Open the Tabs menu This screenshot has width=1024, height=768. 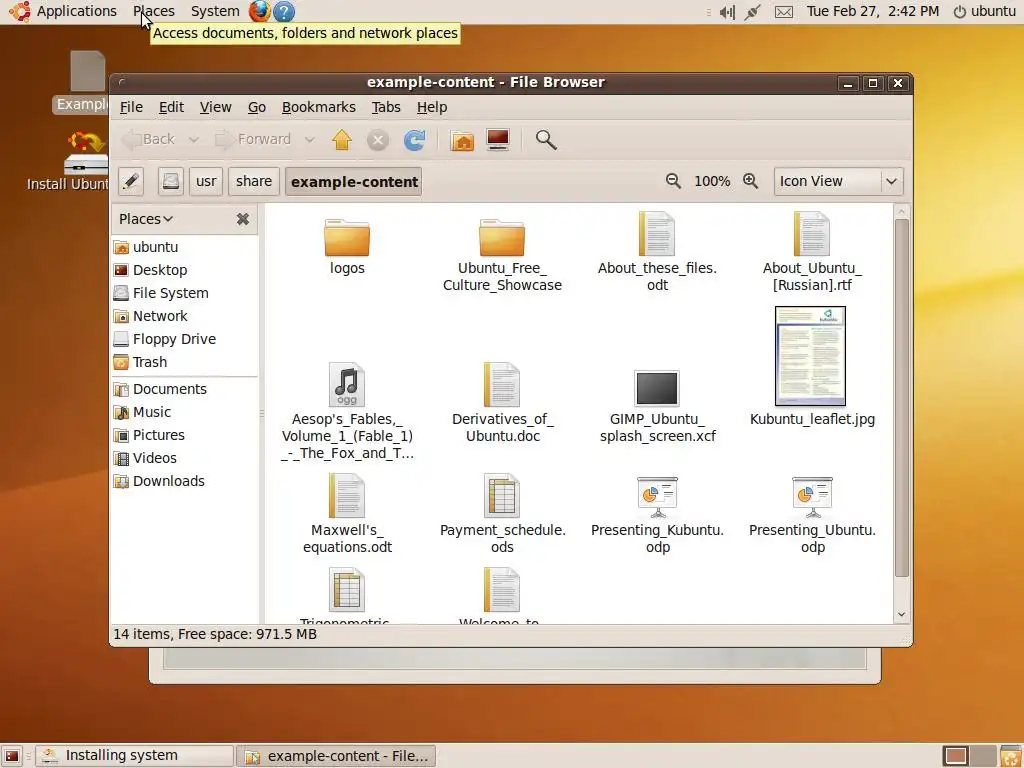(x=386, y=107)
